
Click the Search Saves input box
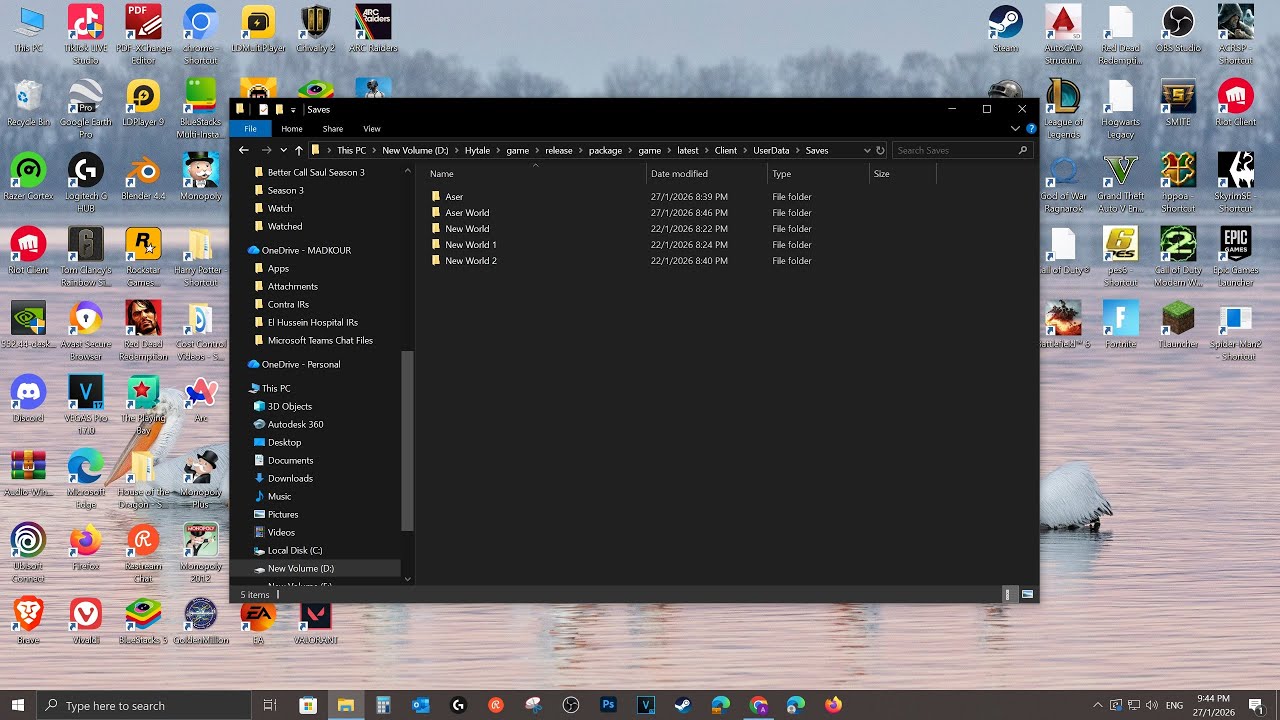tap(962, 150)
